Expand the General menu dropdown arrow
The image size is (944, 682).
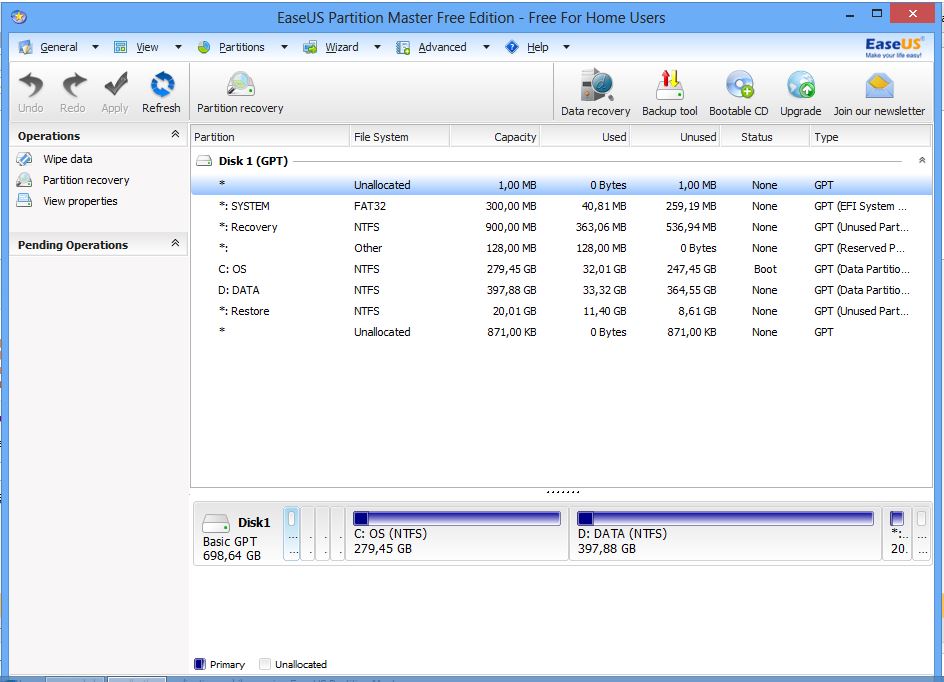pyautogui.click(x=95, y=47)
